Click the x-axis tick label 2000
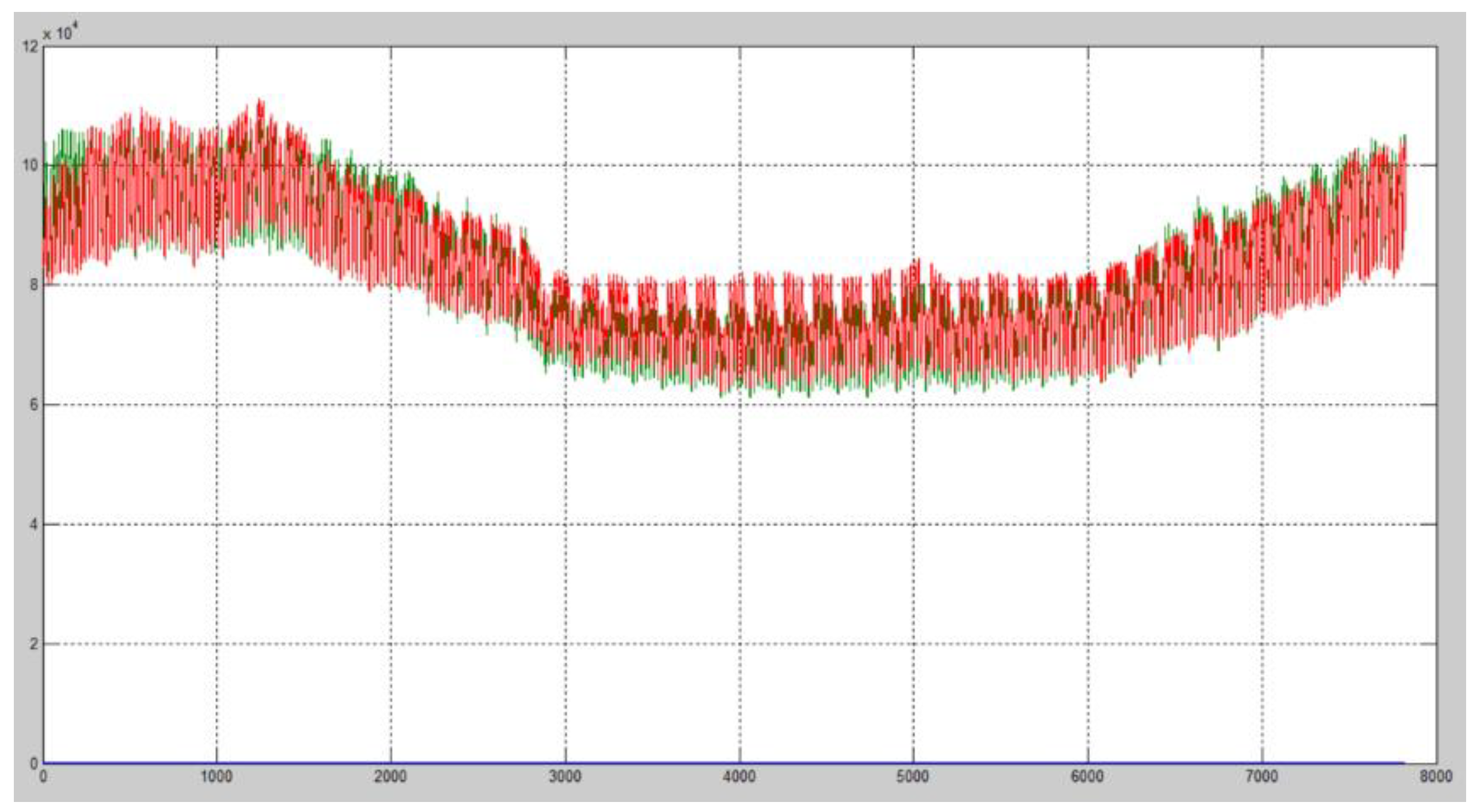The height and width of the screenshot is (812, 1479). click(390, 777)
